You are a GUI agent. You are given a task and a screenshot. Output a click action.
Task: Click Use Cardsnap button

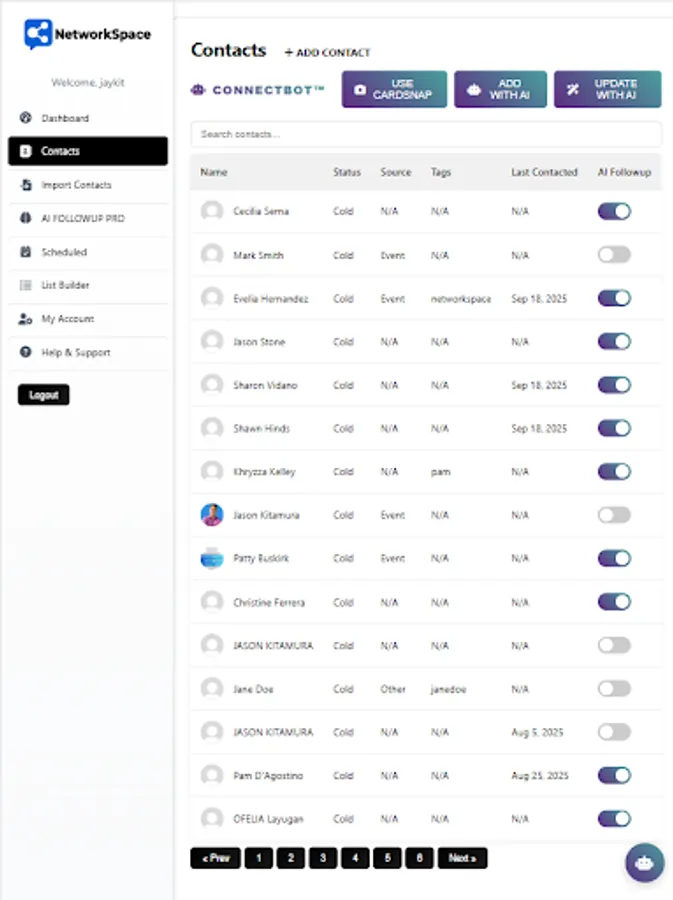pyautogui.click(x=394, y=89)
